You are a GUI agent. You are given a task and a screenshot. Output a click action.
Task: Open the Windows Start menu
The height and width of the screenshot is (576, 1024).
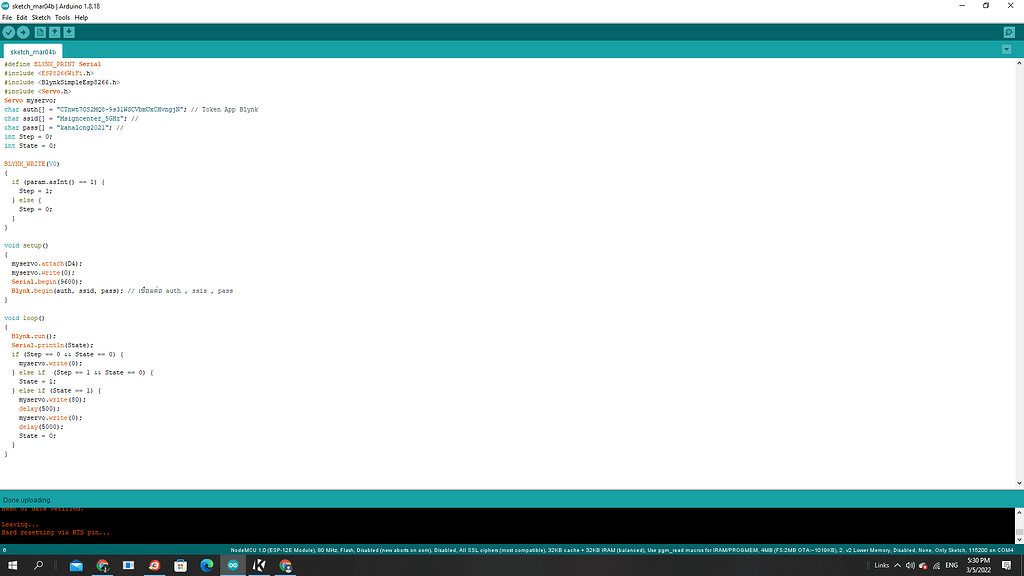(x=12, y=566)
